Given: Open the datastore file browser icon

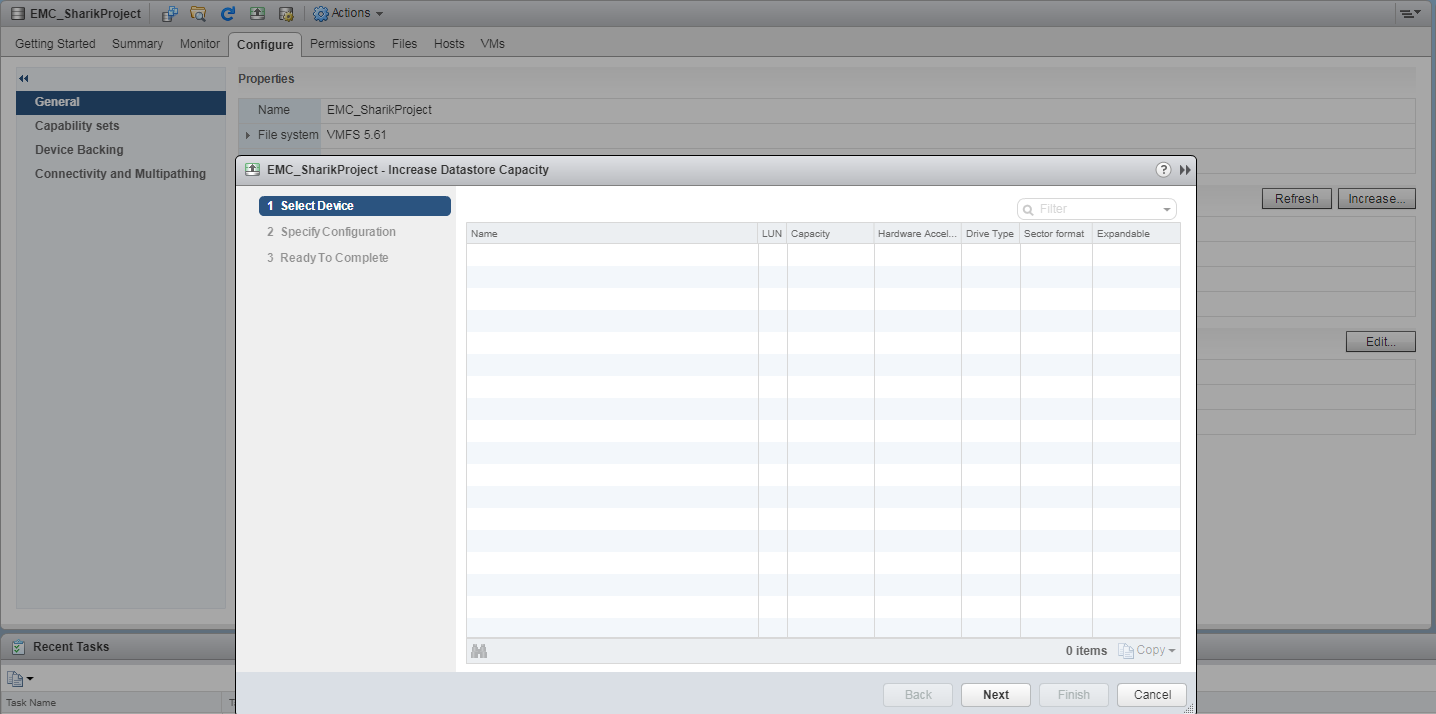Looking at the screenshot, I should (198, 13).
